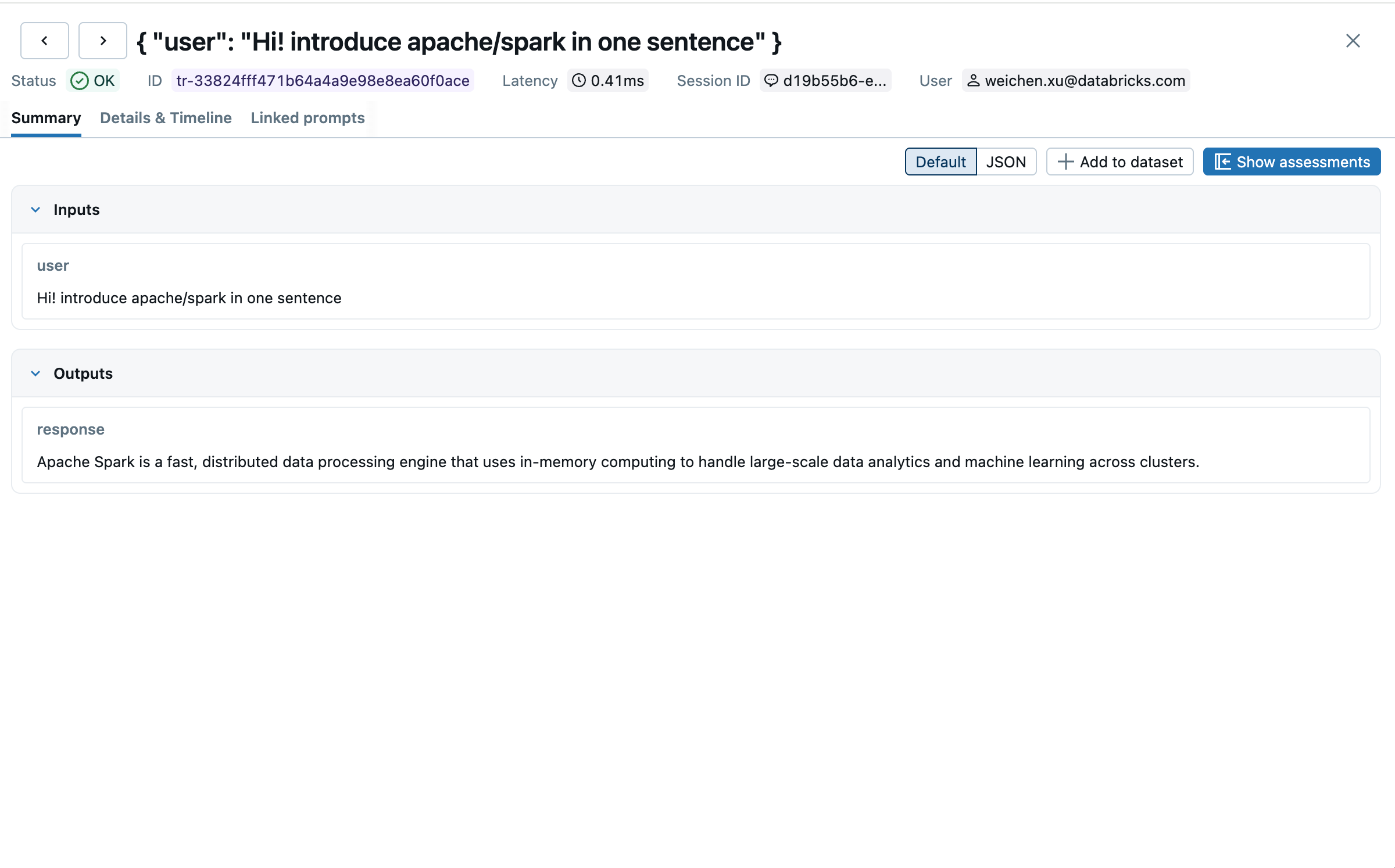1395x868 pixels.
Task: Collapse the Inputs section chevron
Action: (35, 210)
